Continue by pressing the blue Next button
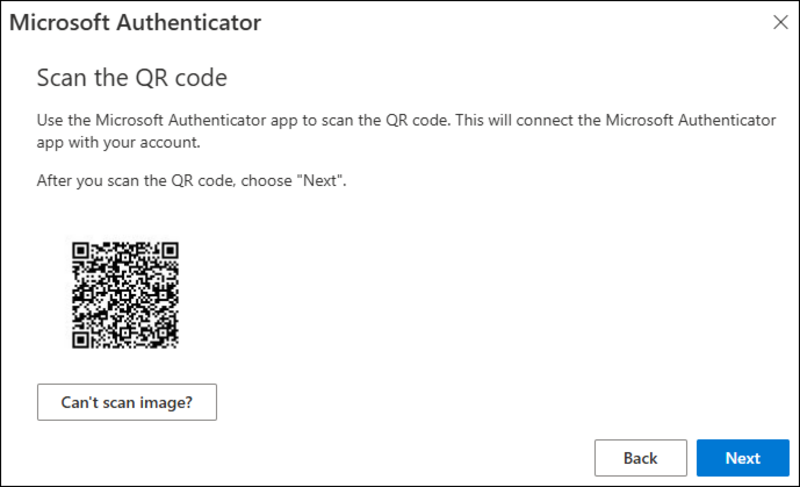 (743, 458)
